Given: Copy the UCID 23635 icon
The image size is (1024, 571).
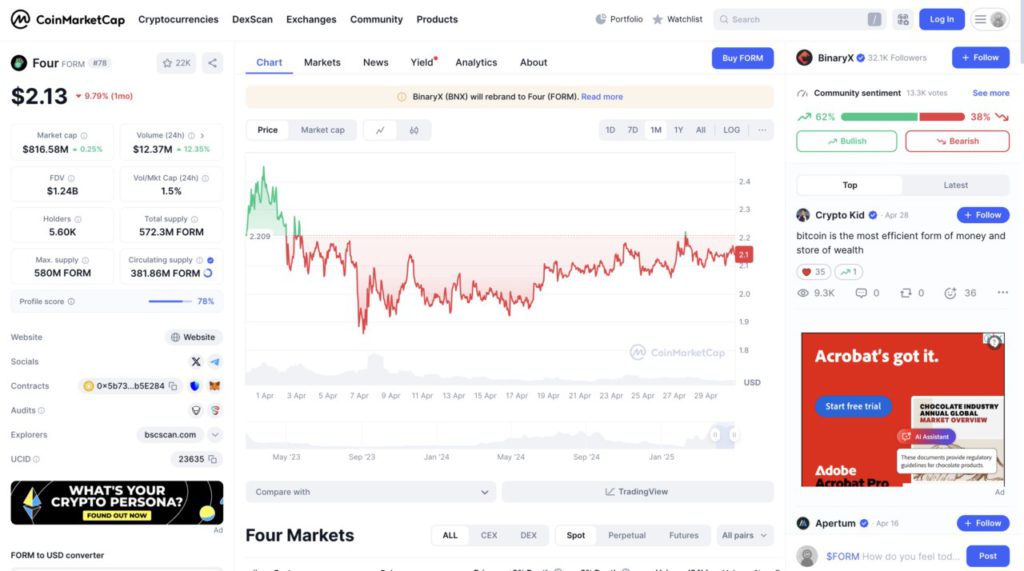Looking at the screenshot, I should (x=213, y=459).
